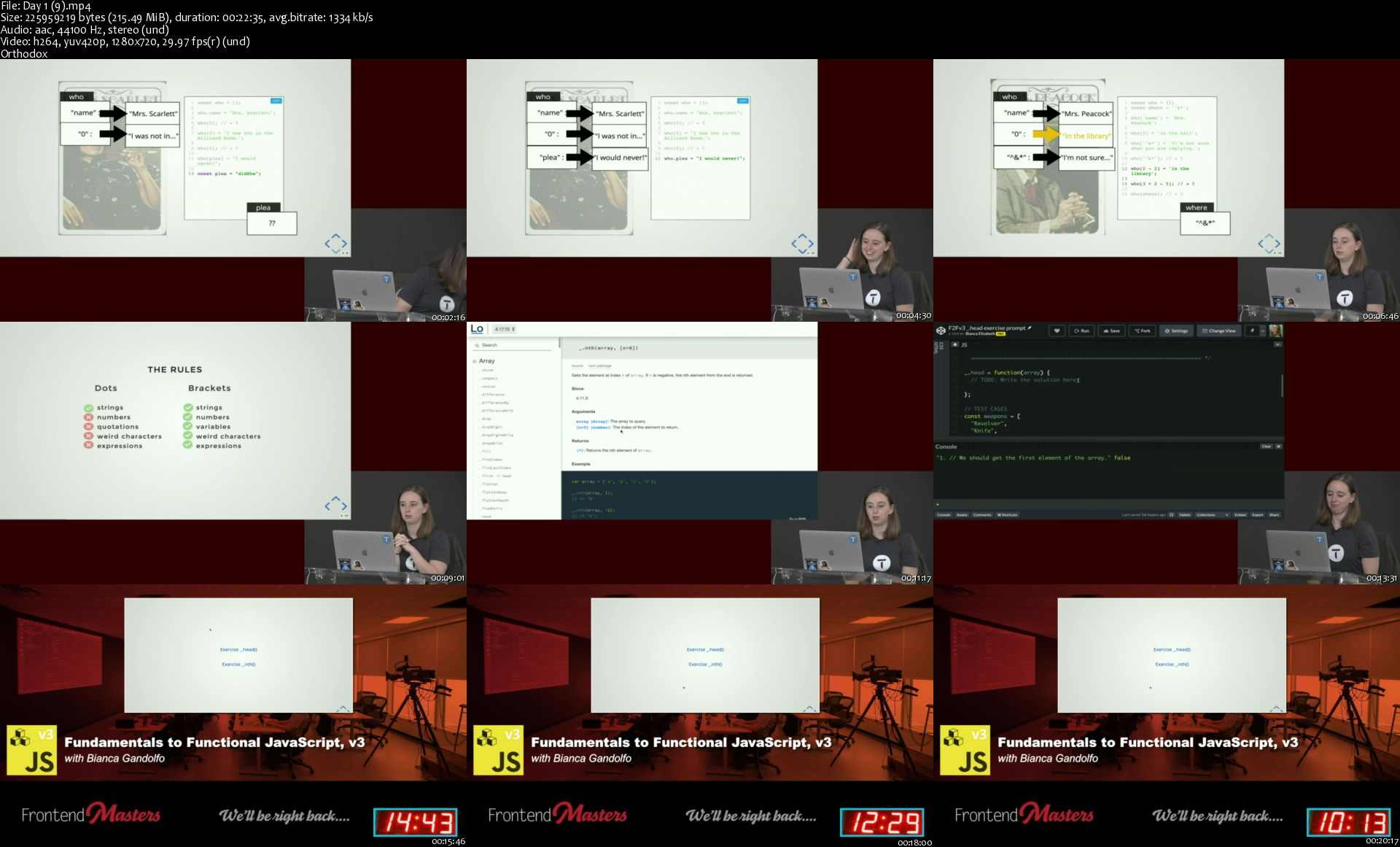Image resolution: width=1400 pixels, height=847 pixels.
Task: Click the green check beside 'numbers' under Brackets
Action: 188,417
